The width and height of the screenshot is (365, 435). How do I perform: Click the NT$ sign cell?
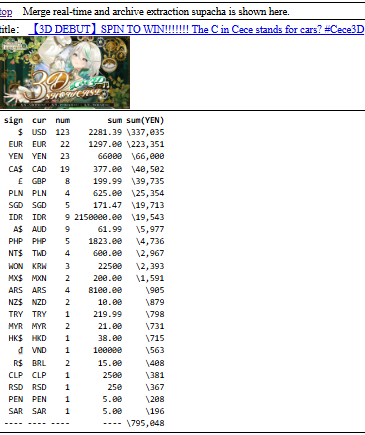coord(16,253)
